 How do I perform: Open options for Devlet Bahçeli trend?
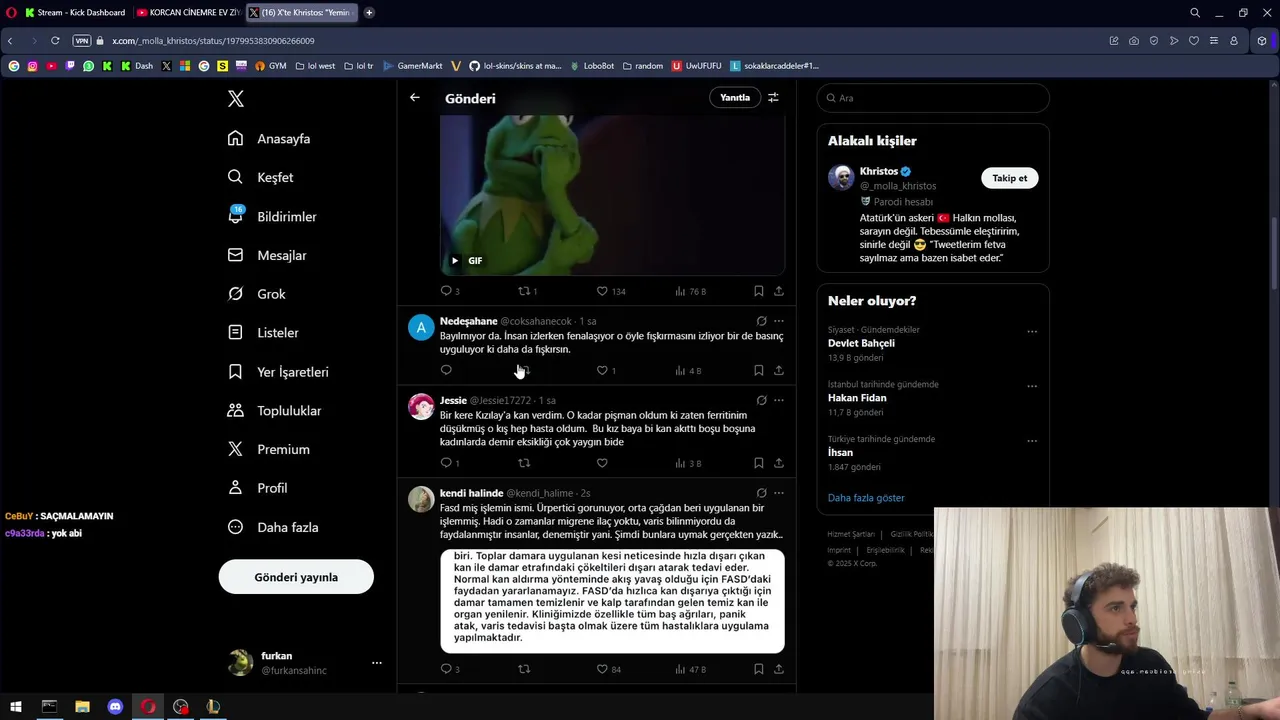coord(1032,331)
